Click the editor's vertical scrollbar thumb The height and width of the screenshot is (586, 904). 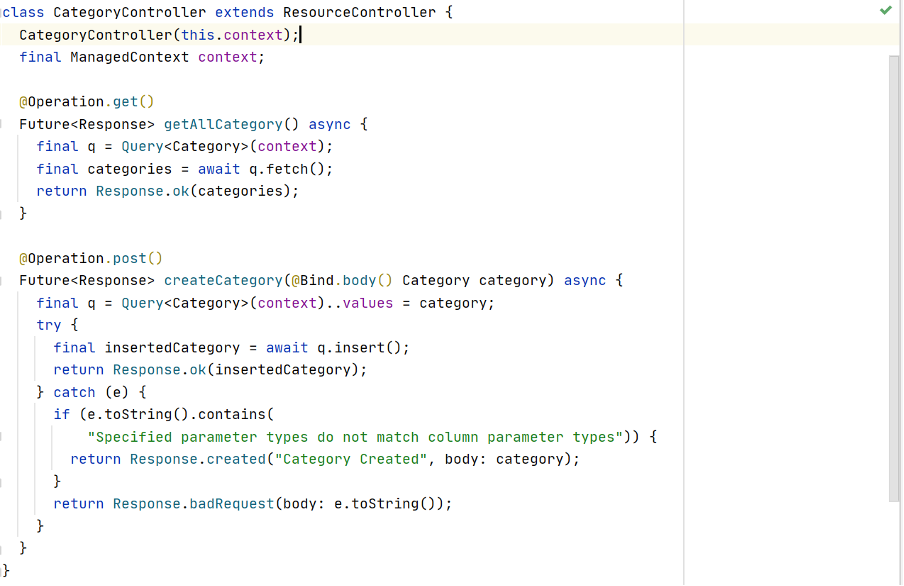pyautogui.click(x=894, y=279)
